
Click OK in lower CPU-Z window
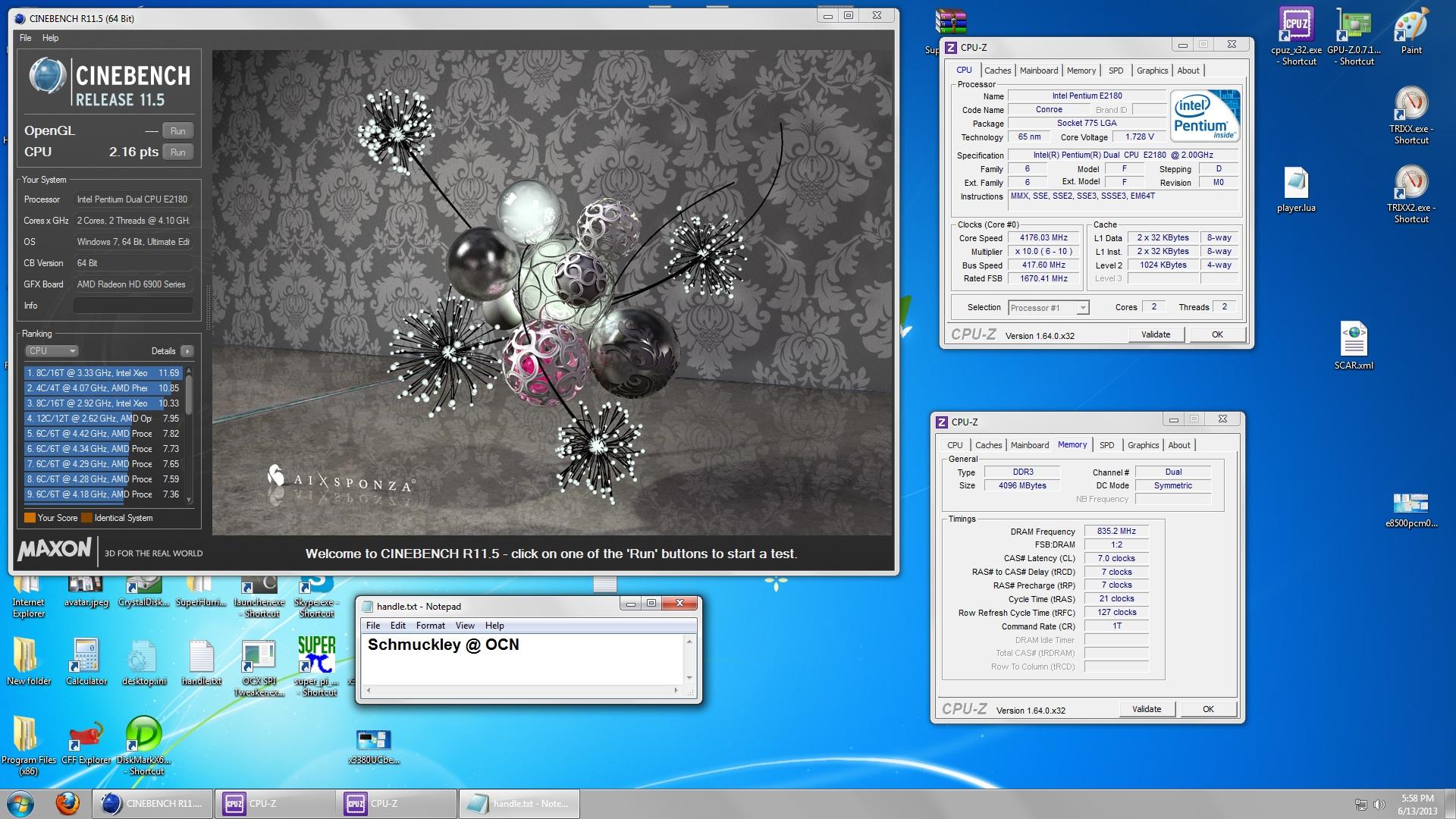pyautogui.click(x=1208, y=709)
